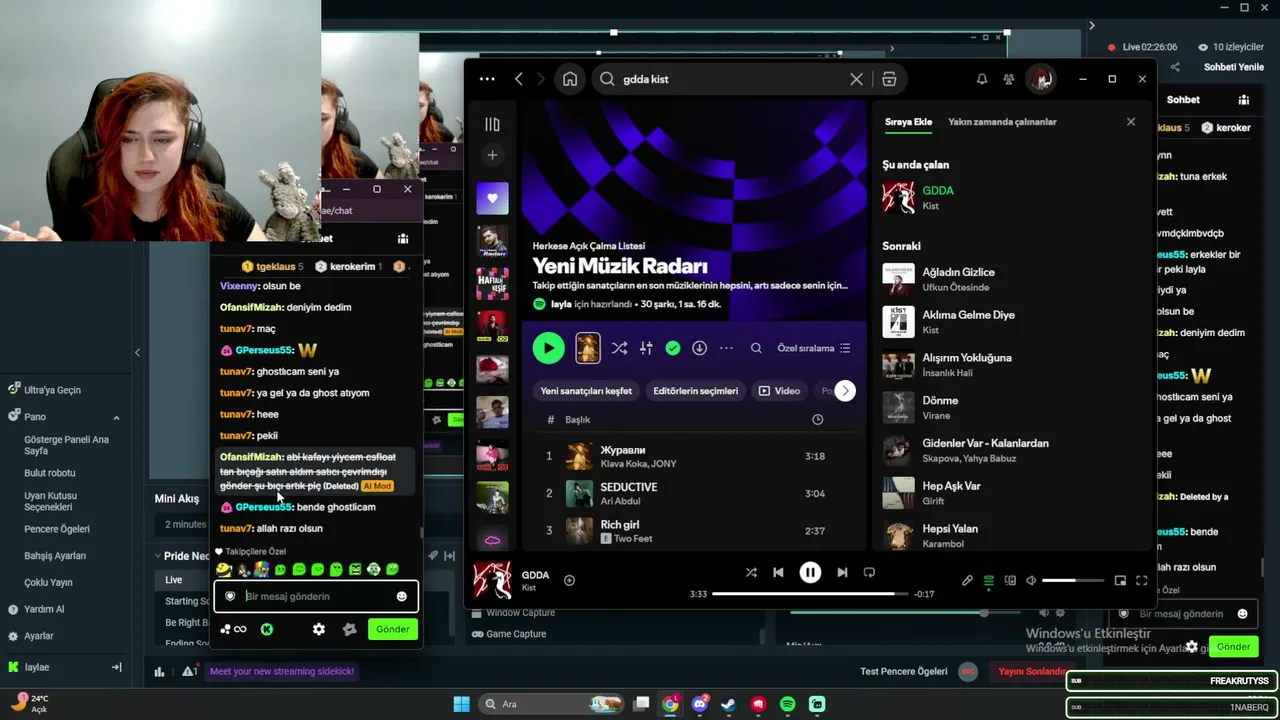Open chat settings gear icon
1280x720 pixels.
tap(318, 629)
